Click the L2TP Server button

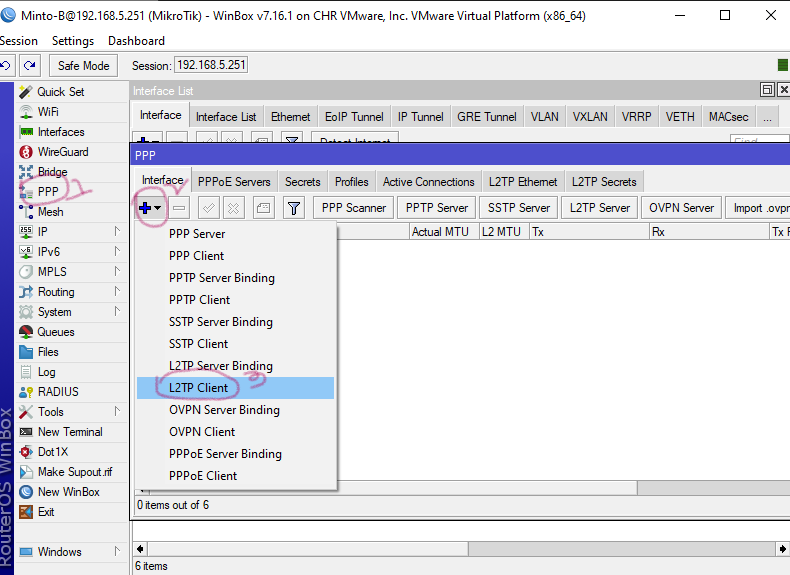(x=600, y=208)
